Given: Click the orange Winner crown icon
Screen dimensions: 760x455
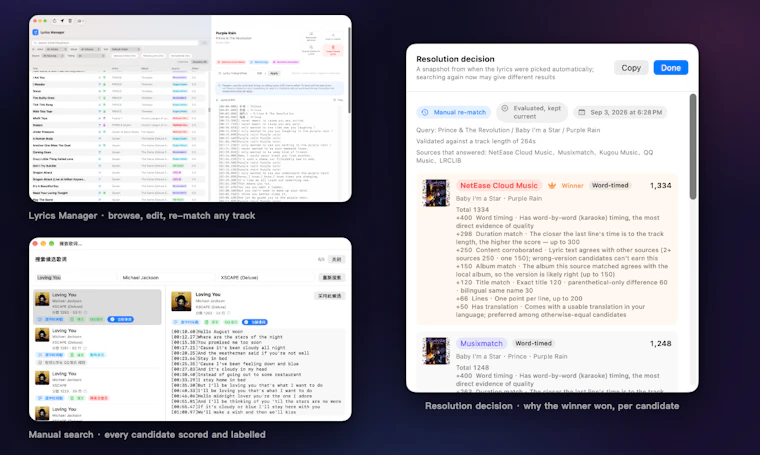Looking at the screenshot, I should (552, 186).
